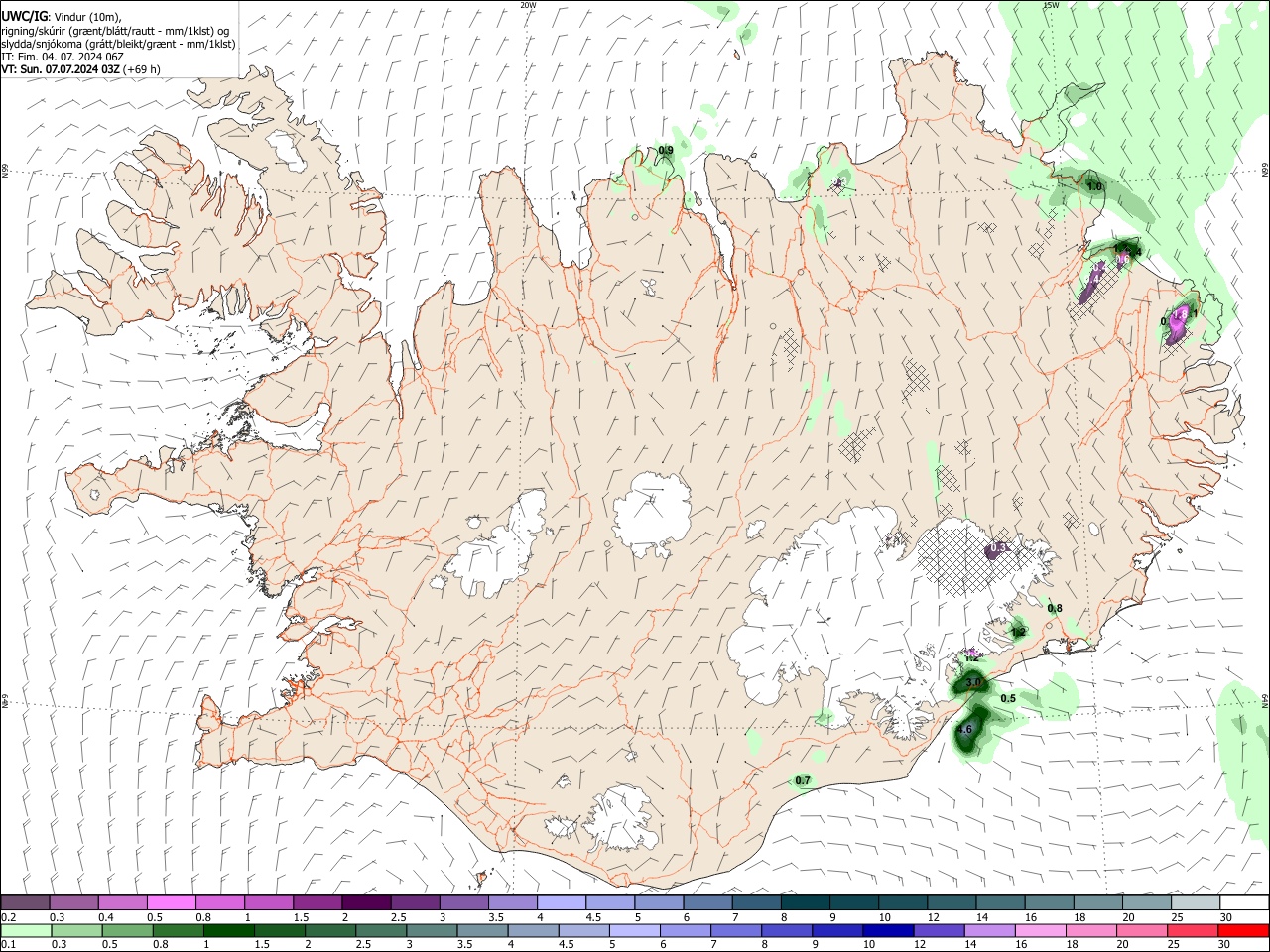Pick the dark purple 2 swatch in upper row
The height and width of the screenshot is (952, 1270).
366,903
